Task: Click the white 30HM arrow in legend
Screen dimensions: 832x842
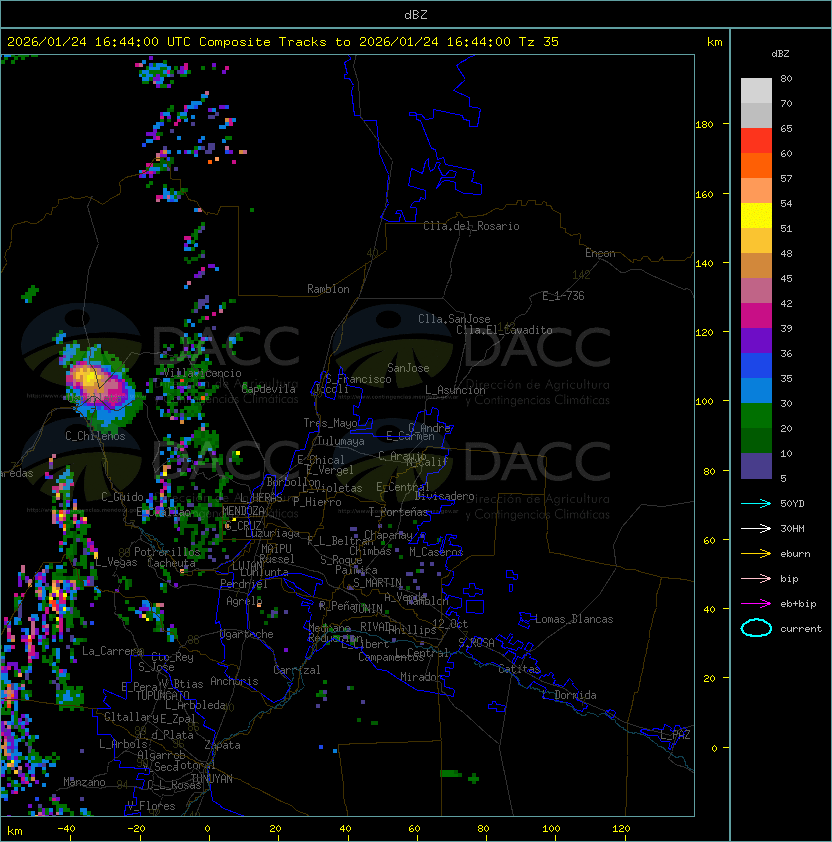Action: 756,528
